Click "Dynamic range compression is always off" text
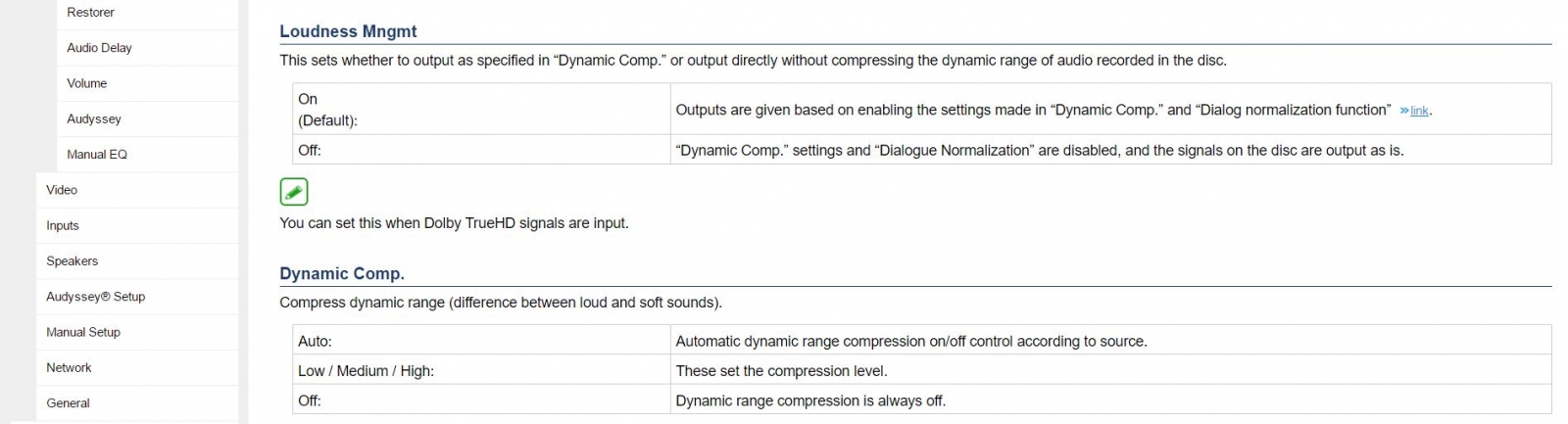The height and width of the screenshot is (424, 1568). pyautogui.click(x=810, y=400)
